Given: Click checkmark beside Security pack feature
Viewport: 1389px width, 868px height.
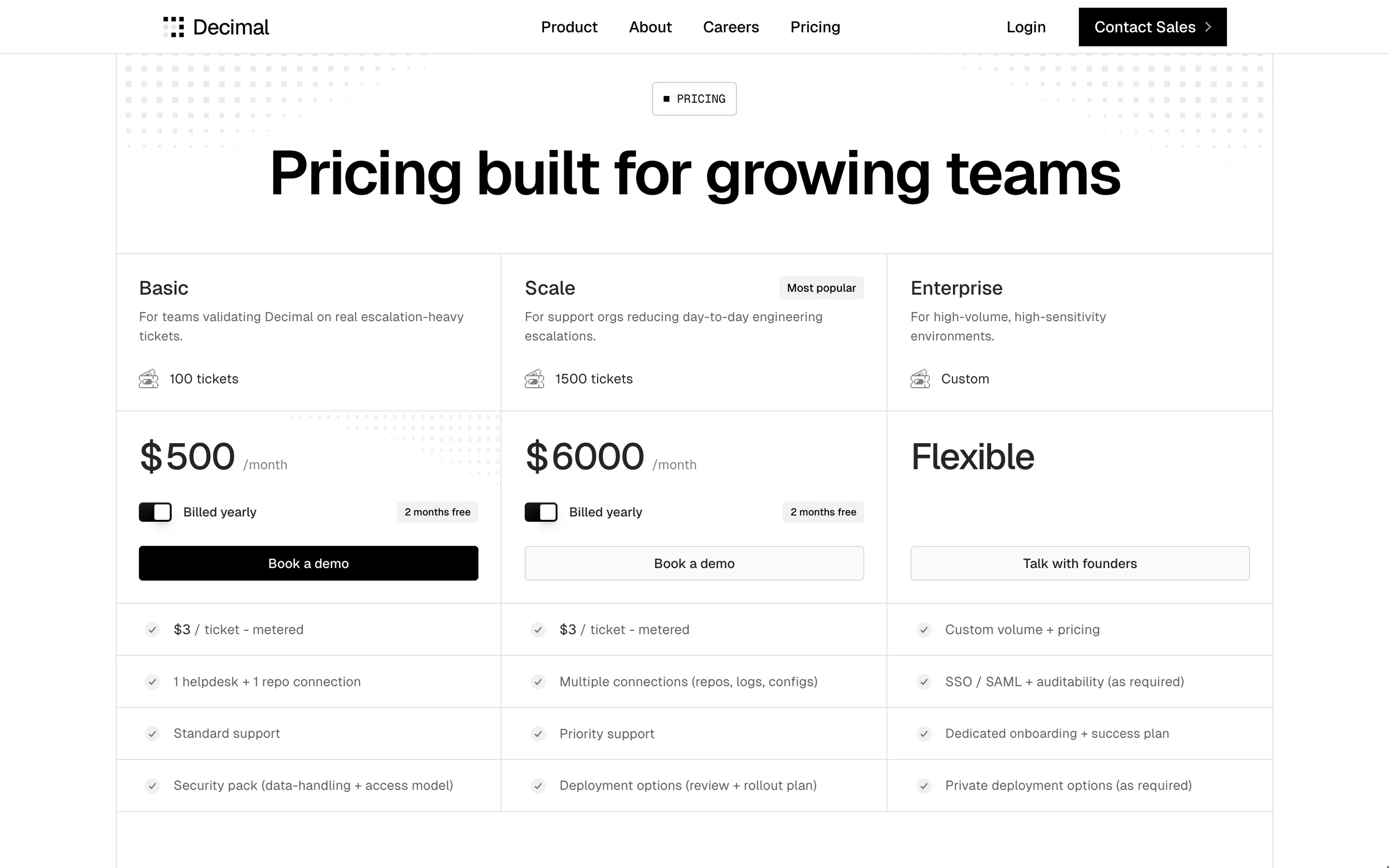Looking at the screenshot, I should [x=152, y=786].
